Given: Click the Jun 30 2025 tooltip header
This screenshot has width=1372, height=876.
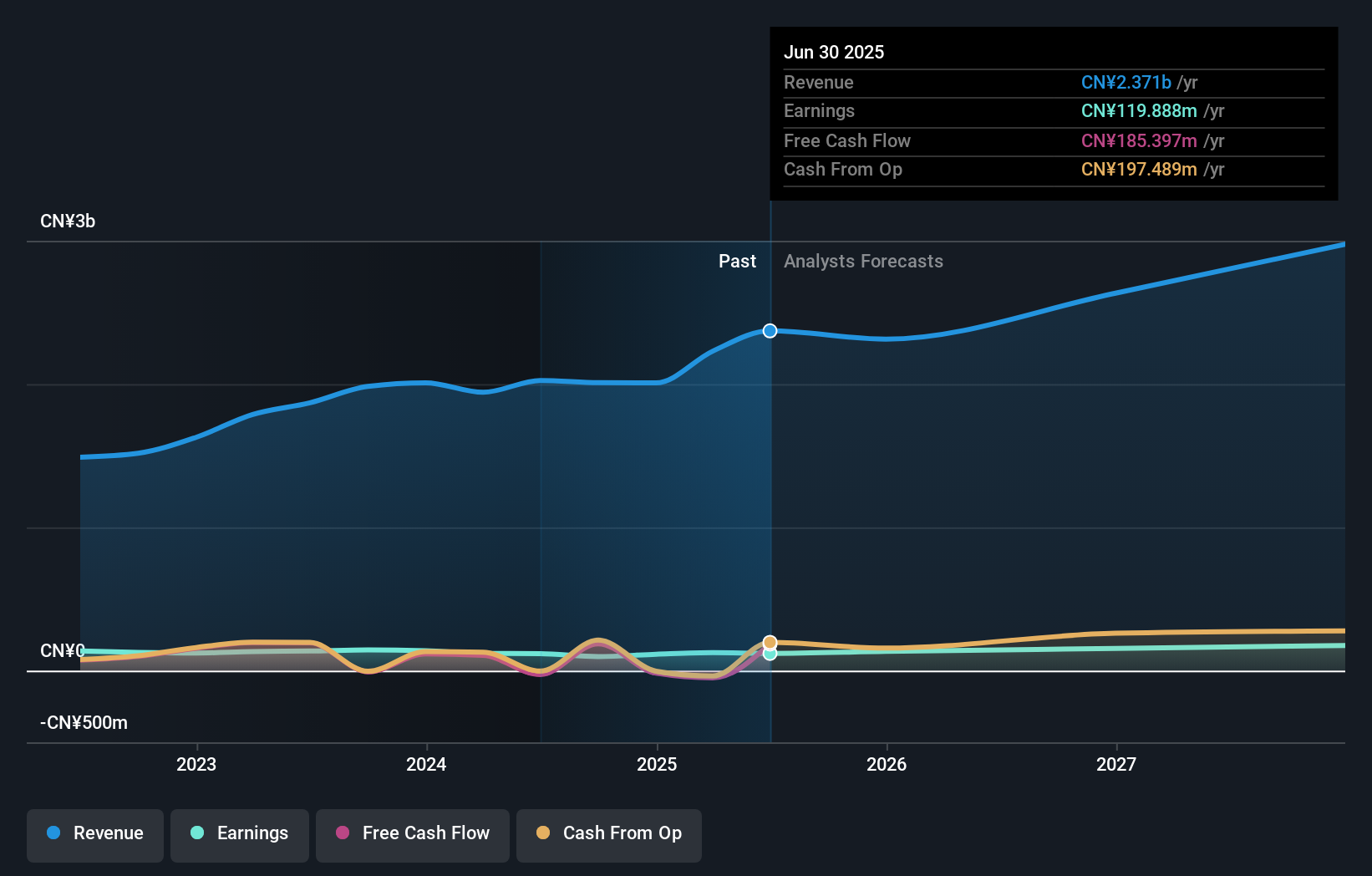Looking at the screenshot, I should click(x=834, y=52).
